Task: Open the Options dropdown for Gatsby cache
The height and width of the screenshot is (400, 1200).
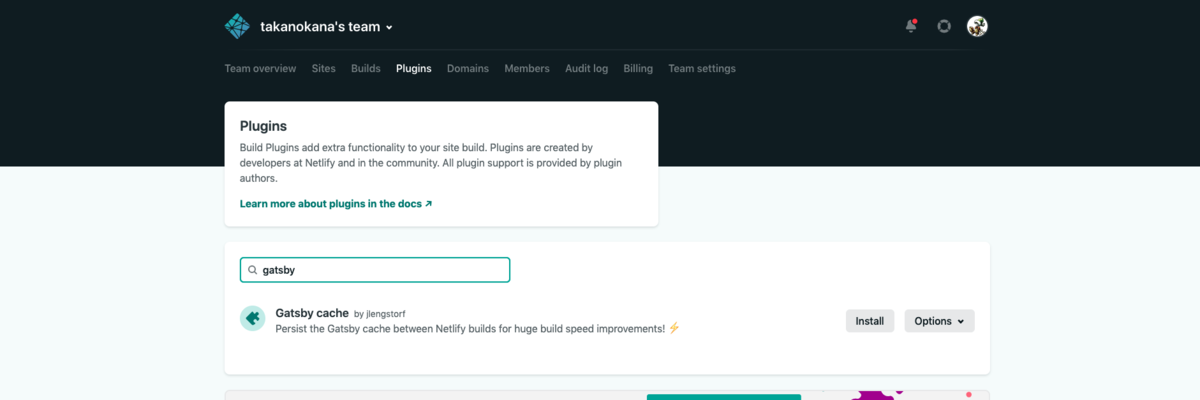Action: 939,321
